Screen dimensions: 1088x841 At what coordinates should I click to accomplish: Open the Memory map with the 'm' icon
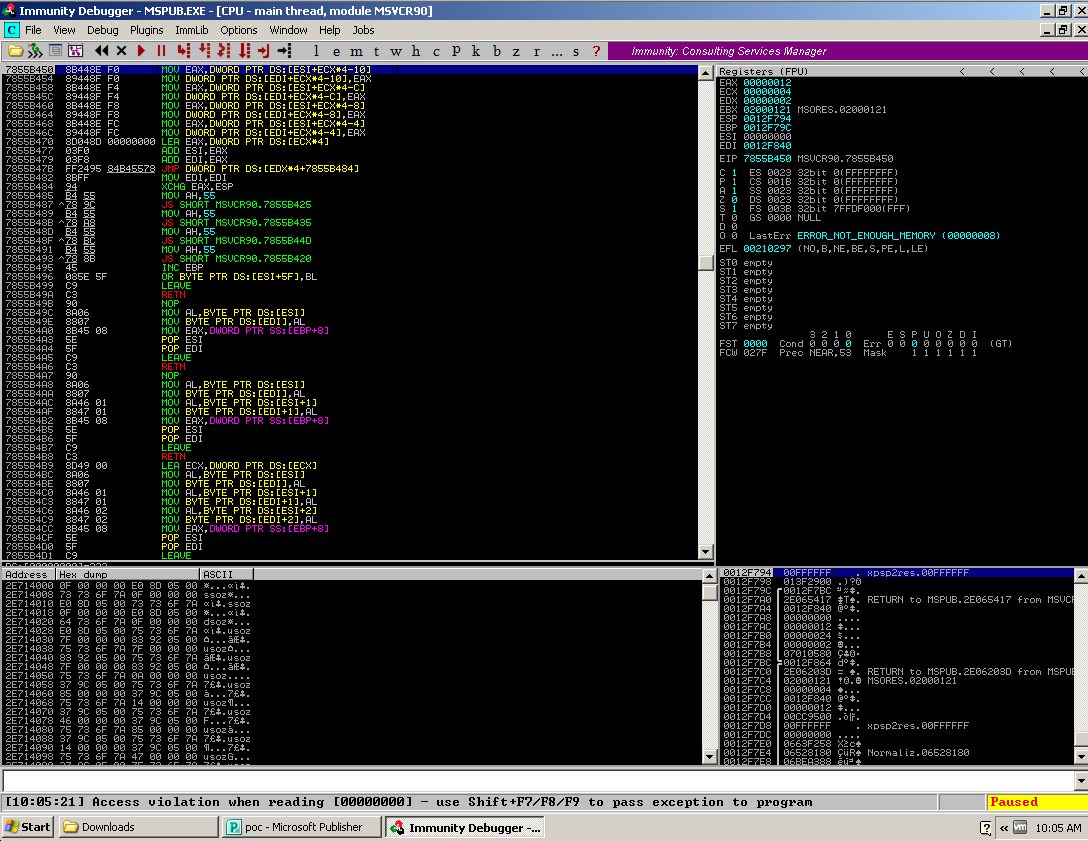356,51
